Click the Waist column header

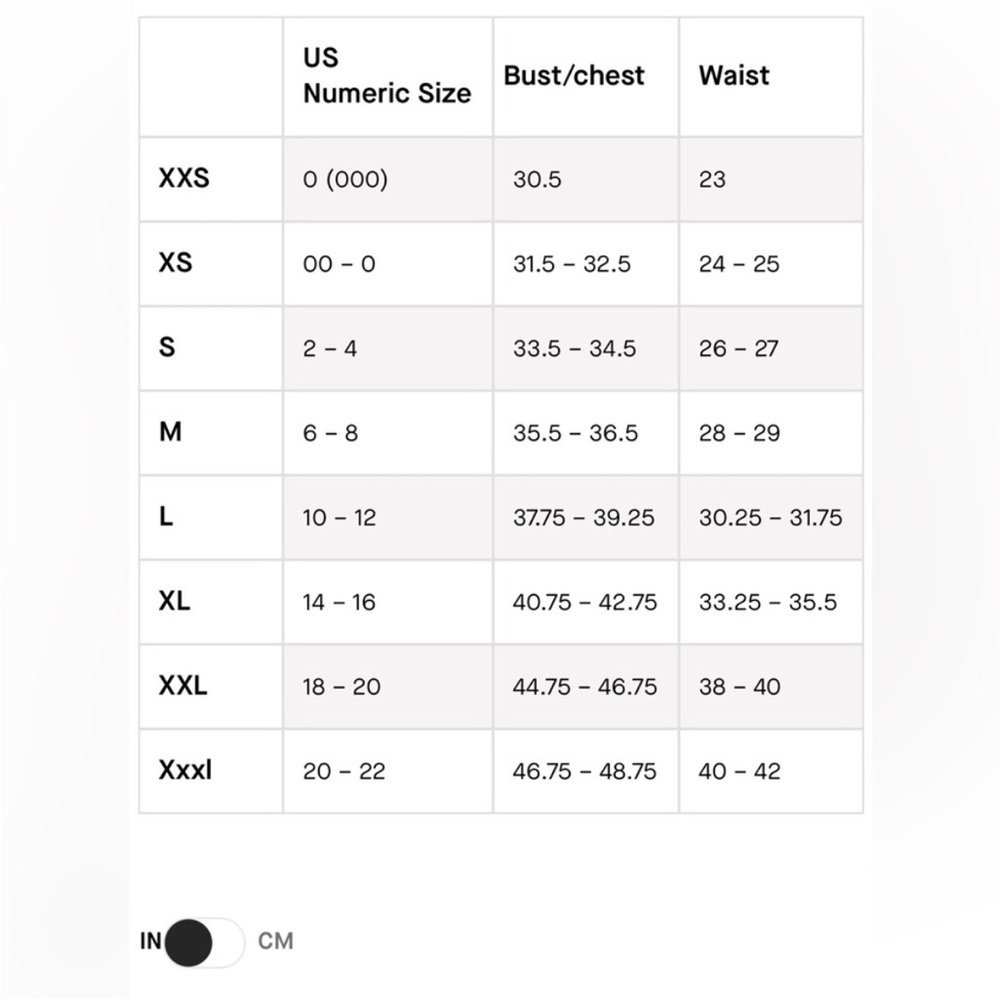click(734, 75)
